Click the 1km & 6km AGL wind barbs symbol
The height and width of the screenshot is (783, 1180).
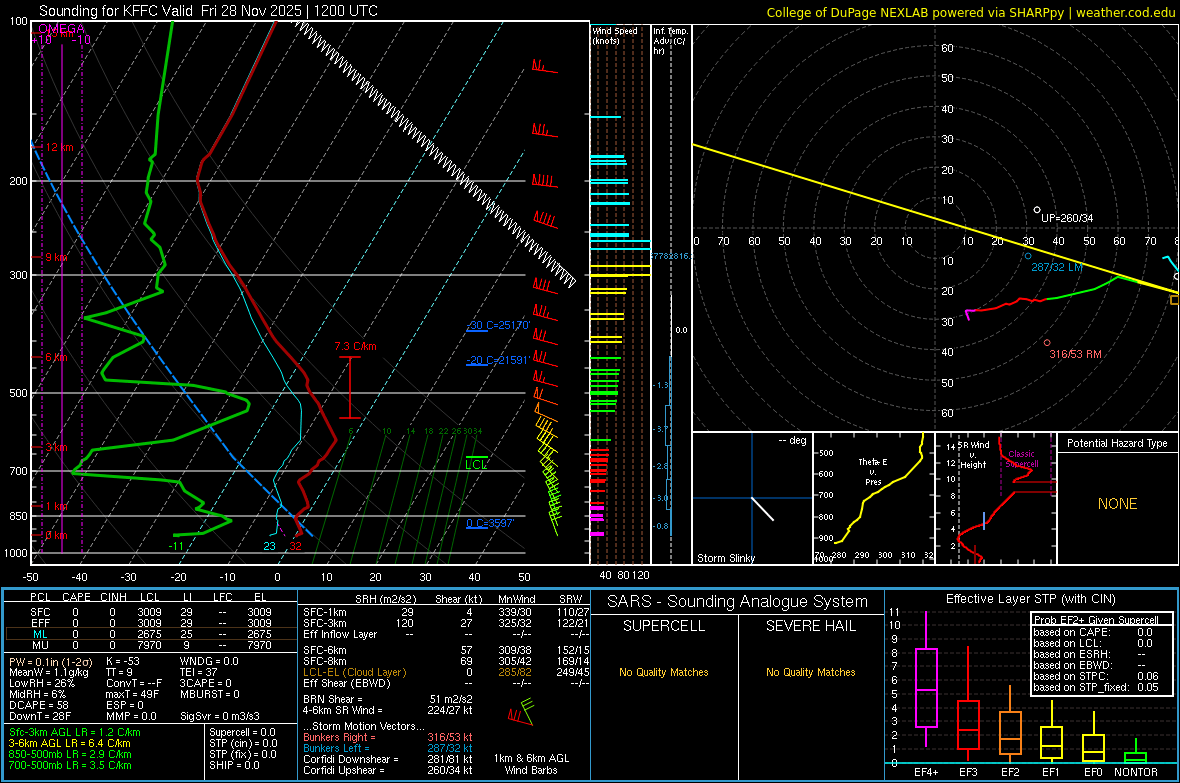click(521, 711)
